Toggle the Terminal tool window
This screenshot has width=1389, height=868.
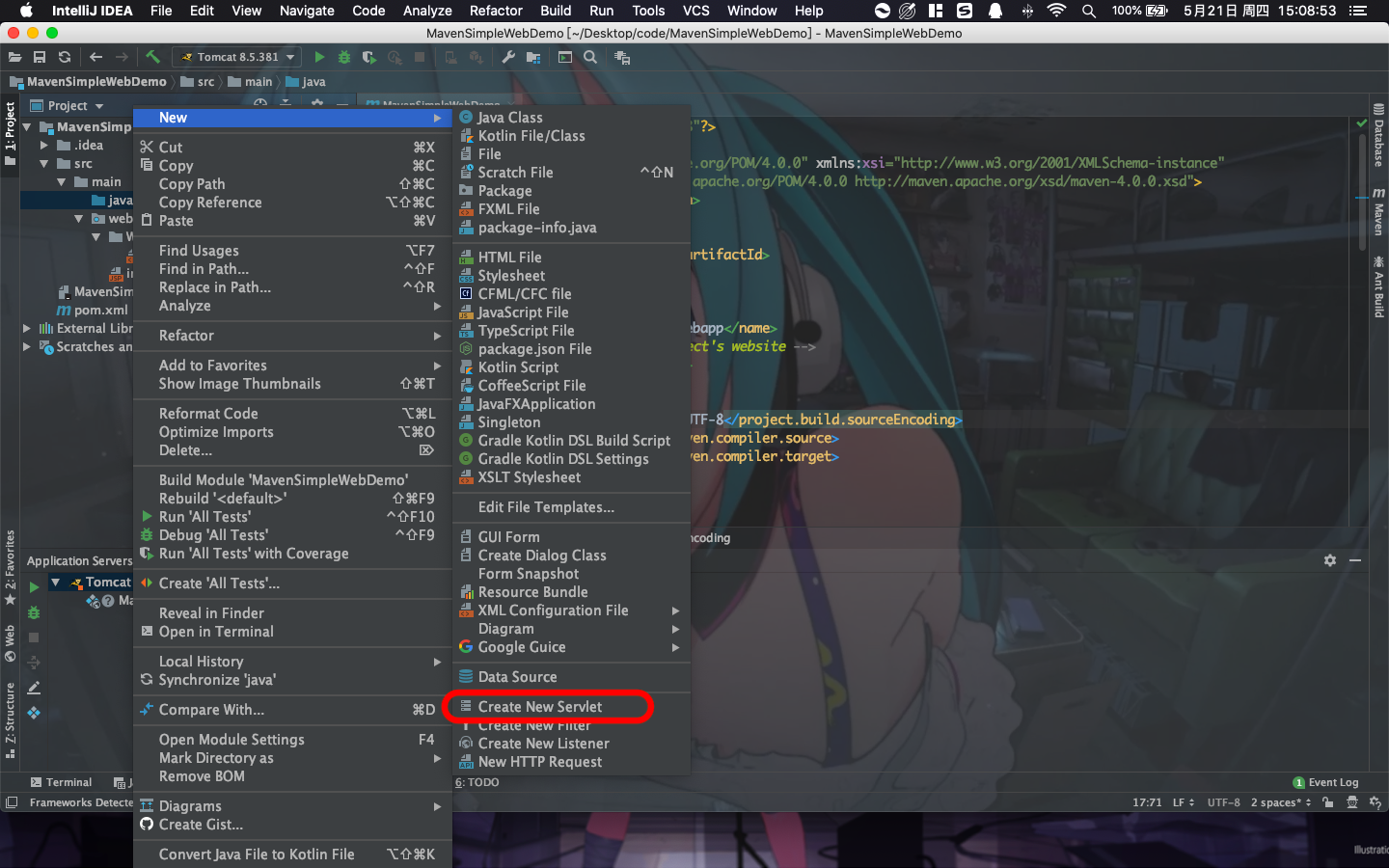click(x=62, y=782)
